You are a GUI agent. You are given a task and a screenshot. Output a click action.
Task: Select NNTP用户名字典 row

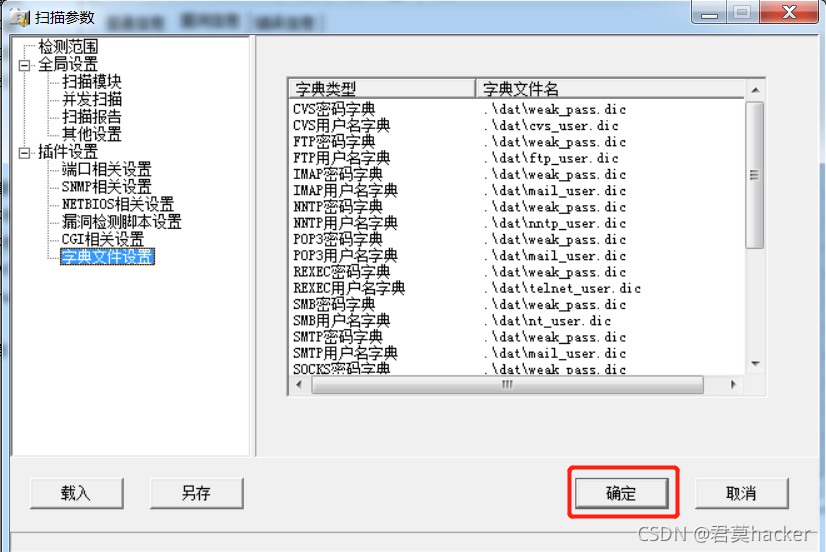[x=516, y=223]
